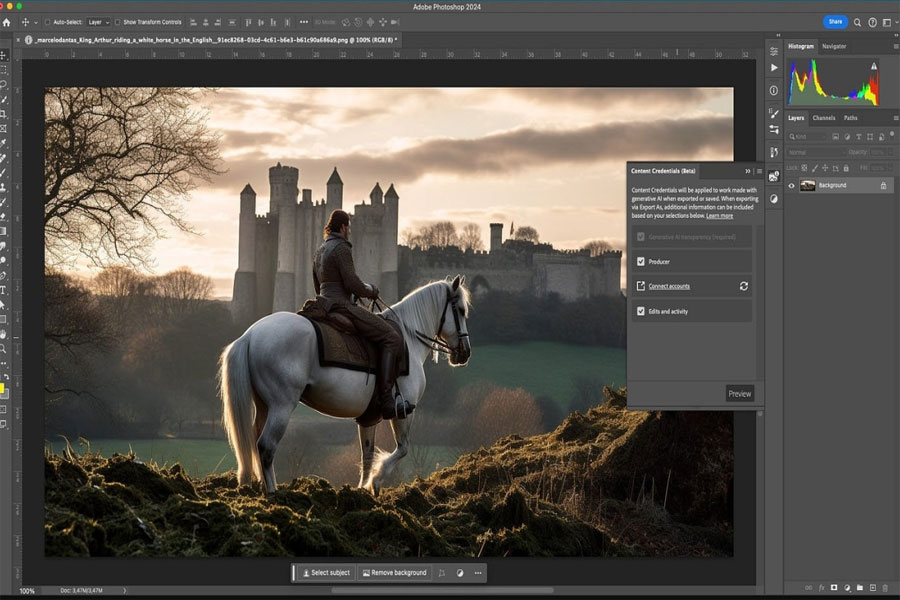Open the Help question mark icon
900x600 pixels.
coord(872,22)
